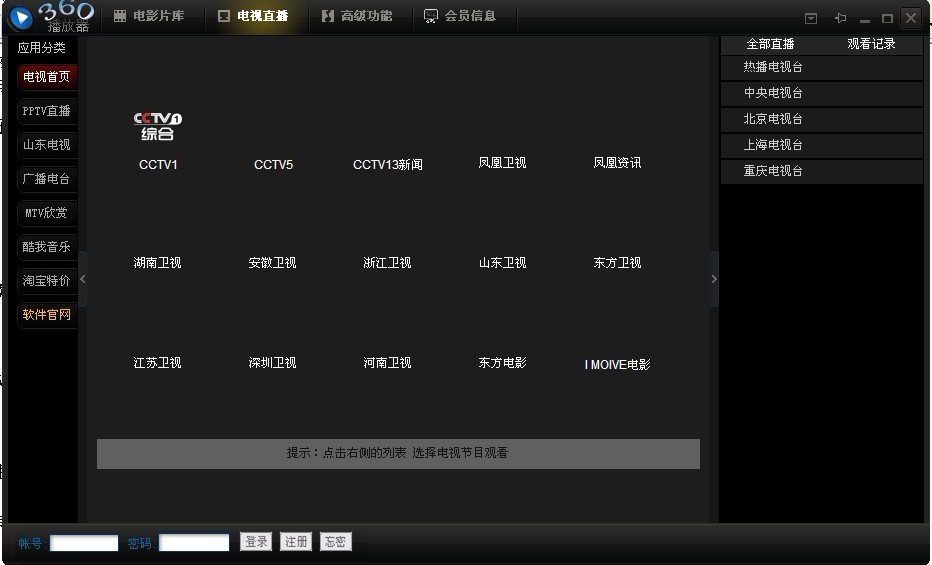Select the 东方电影 channel
Viewport: 932px width, 565px height.
502,362
